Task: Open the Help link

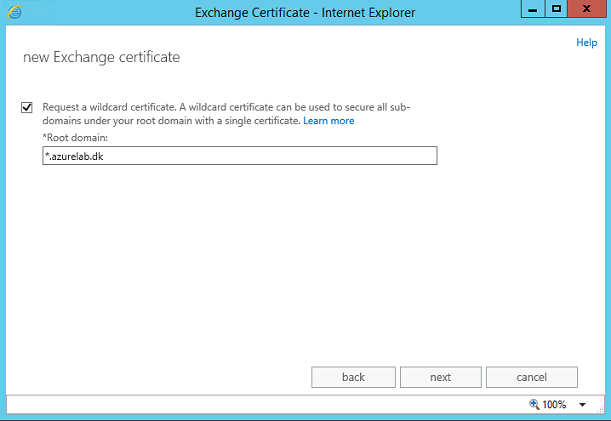Action: click(586, 42)
